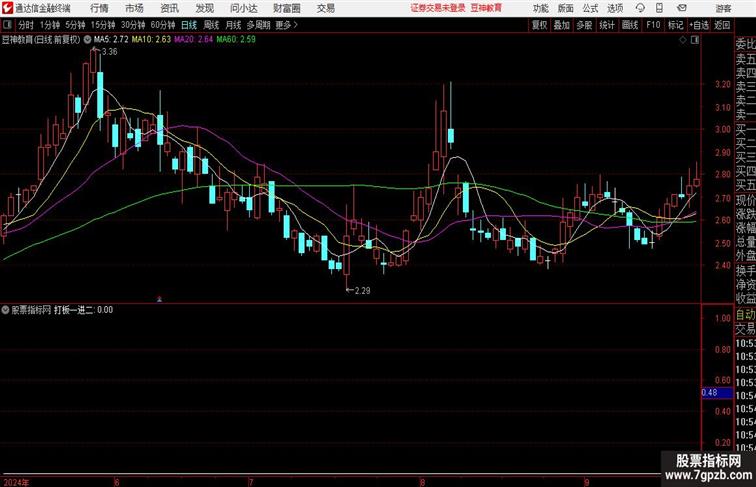Open main chart indicator dropdown arrow

coord(87,40)
